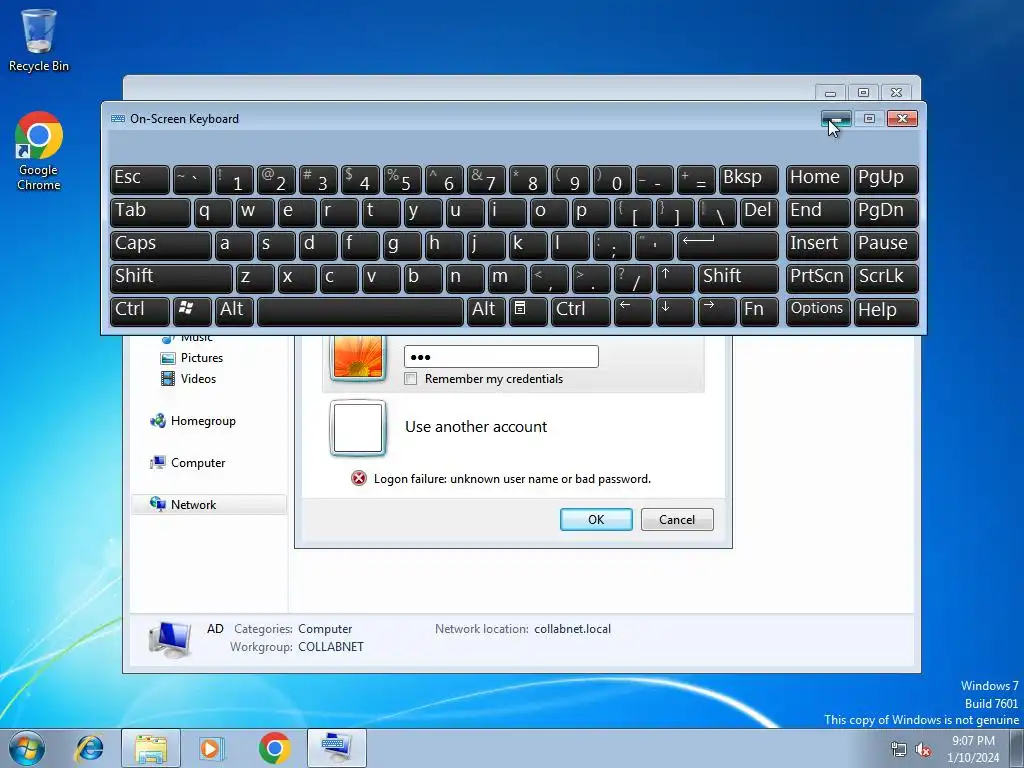Click the Pictures library icon
Viewport: 1024px width, 768px height.
[x=168, y=358]
